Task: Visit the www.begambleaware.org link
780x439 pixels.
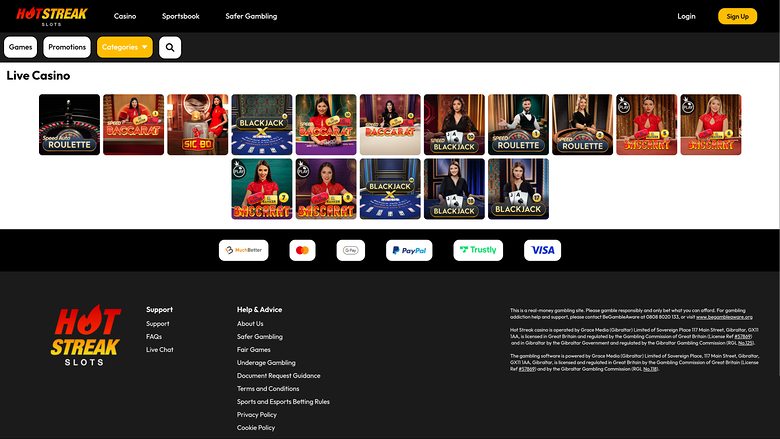Action: pyautogui.click(x=724, y=317)
